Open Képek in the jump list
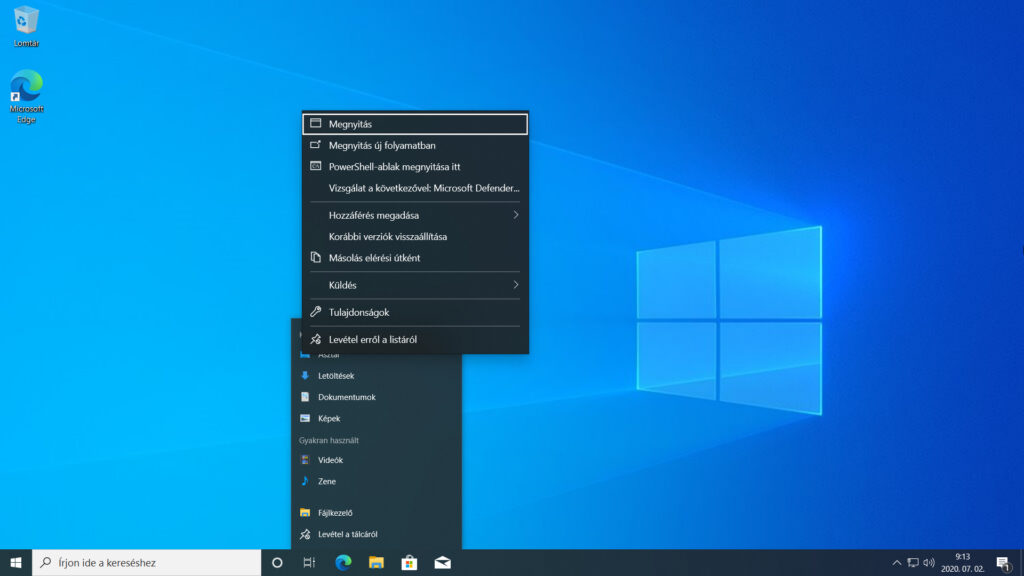 [376, 419]
